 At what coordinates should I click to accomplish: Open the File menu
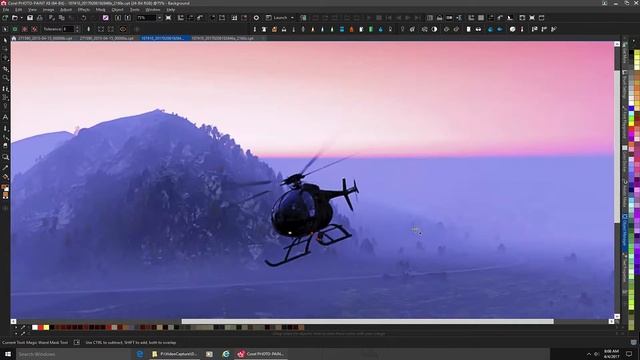pyautogui.click(x=6, y=9)
